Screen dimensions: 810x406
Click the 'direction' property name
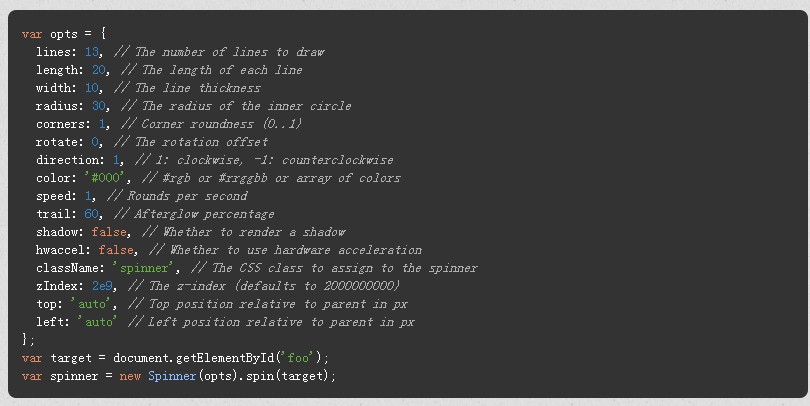point(70,160)
